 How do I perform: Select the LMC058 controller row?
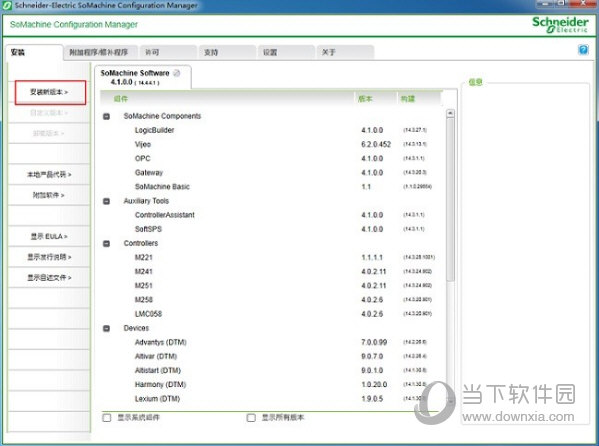271,314
